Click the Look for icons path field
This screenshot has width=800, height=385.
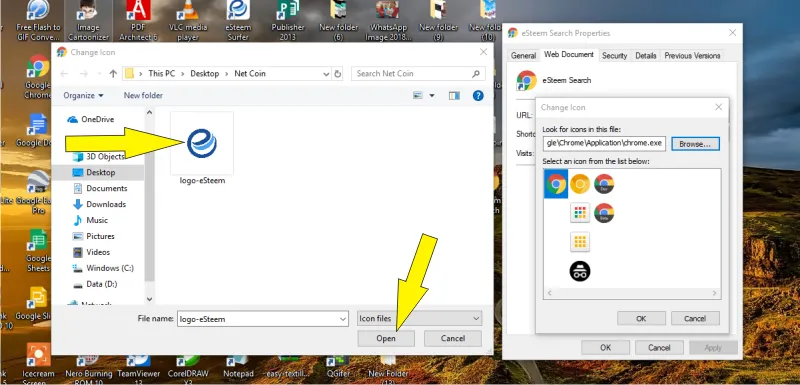(x=605, y=143)
